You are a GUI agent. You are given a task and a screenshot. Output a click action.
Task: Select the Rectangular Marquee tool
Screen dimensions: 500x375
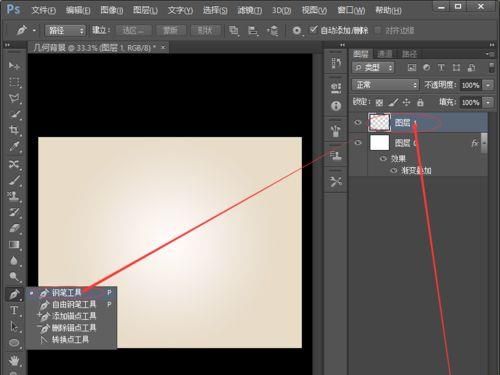click(x=14, y=82)
